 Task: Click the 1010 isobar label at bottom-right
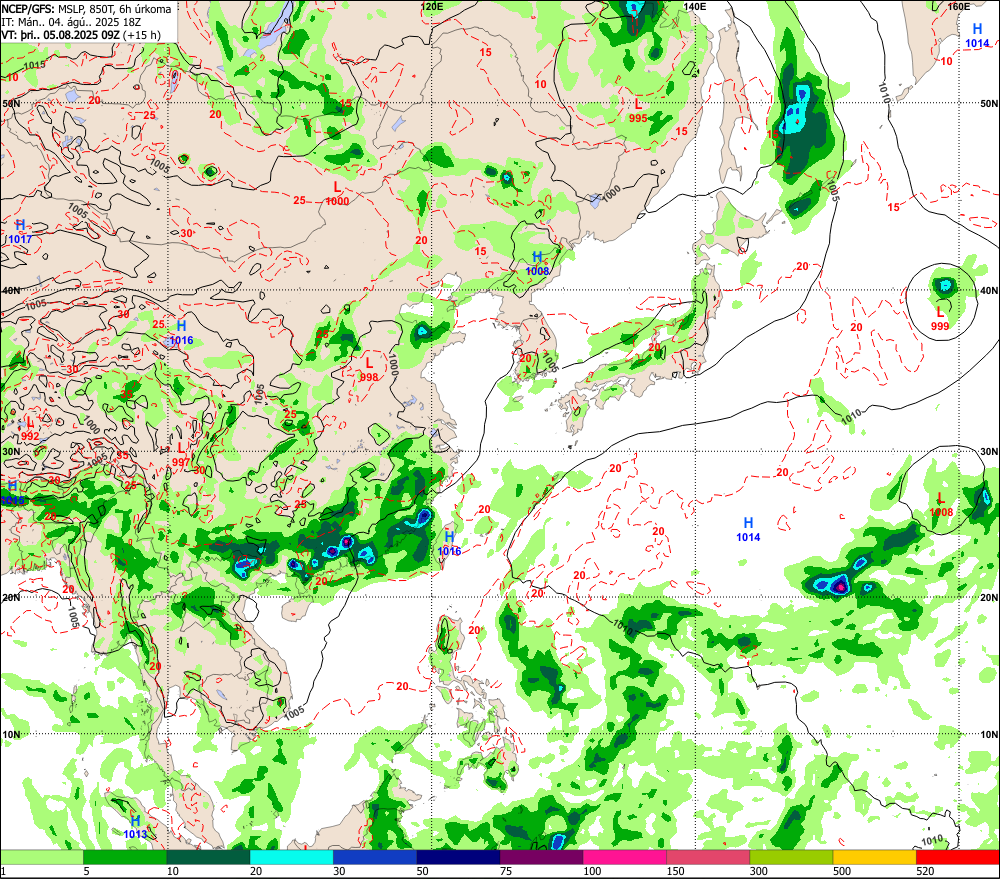[932, 841]
